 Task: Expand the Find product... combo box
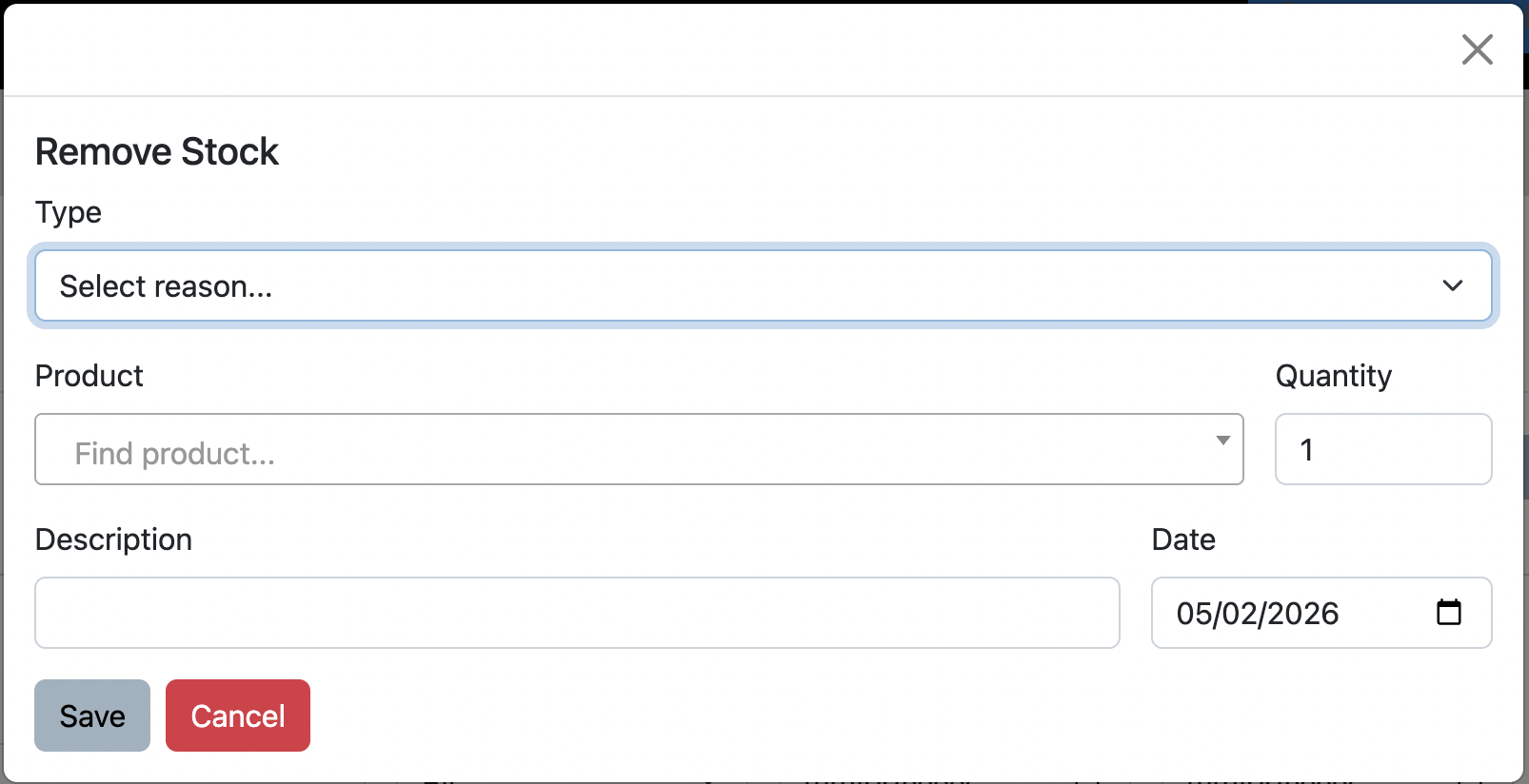coord(639,449)
